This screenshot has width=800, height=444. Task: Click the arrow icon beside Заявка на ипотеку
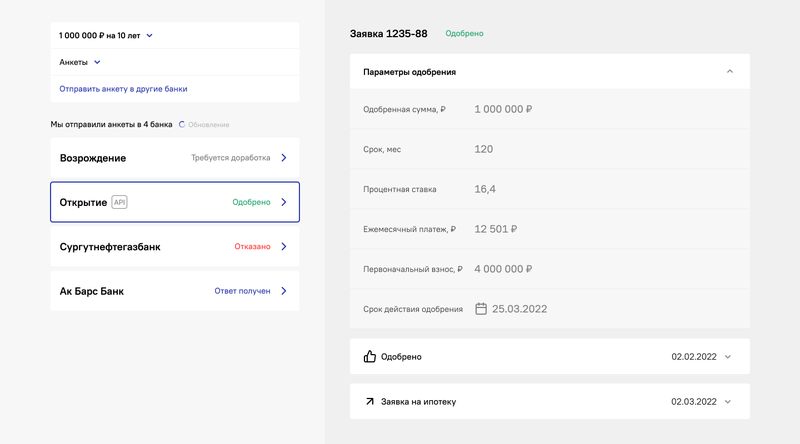point(370,401)
